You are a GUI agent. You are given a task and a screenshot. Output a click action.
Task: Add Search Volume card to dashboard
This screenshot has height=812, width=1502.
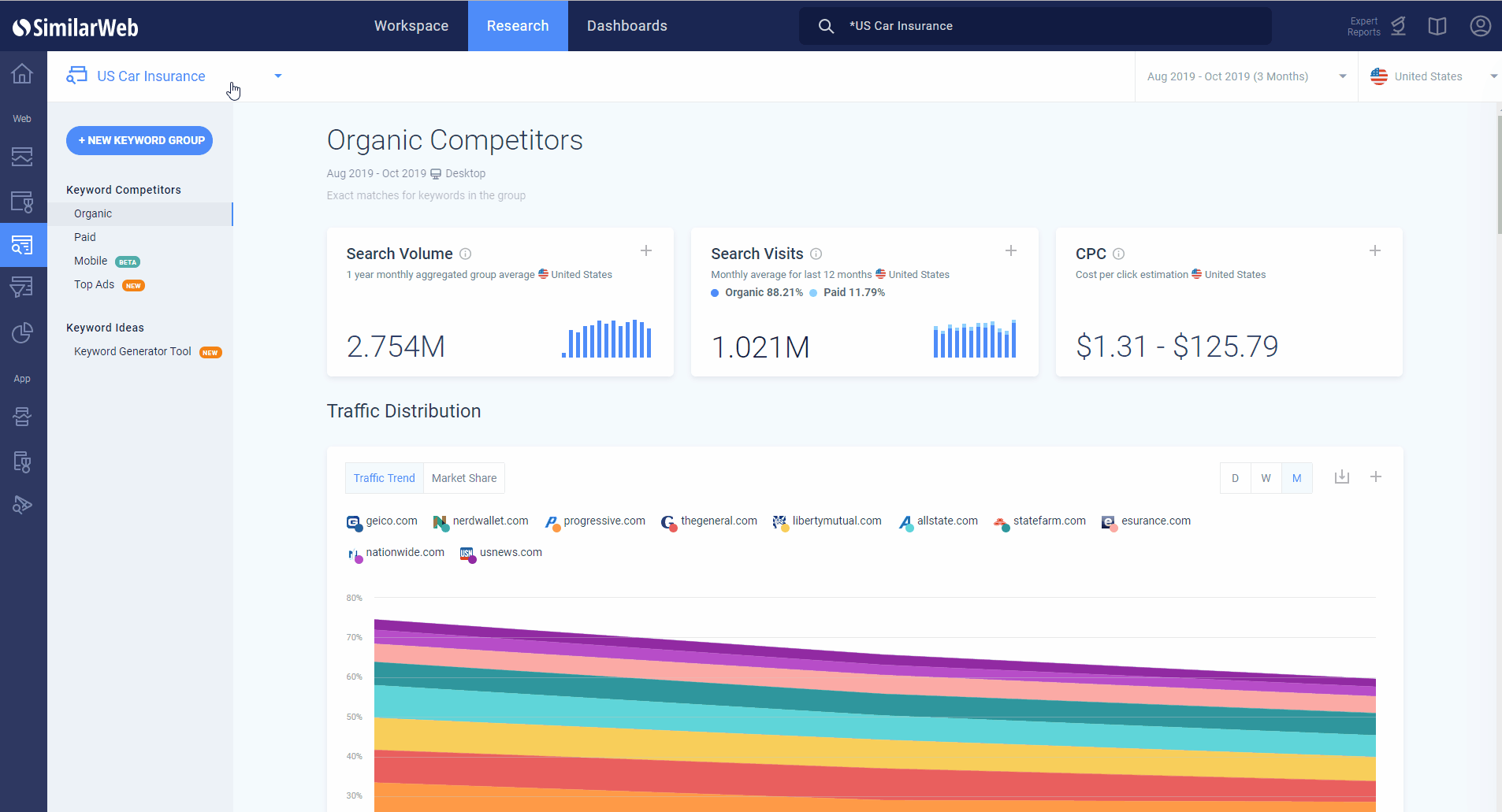pos(646,250)
